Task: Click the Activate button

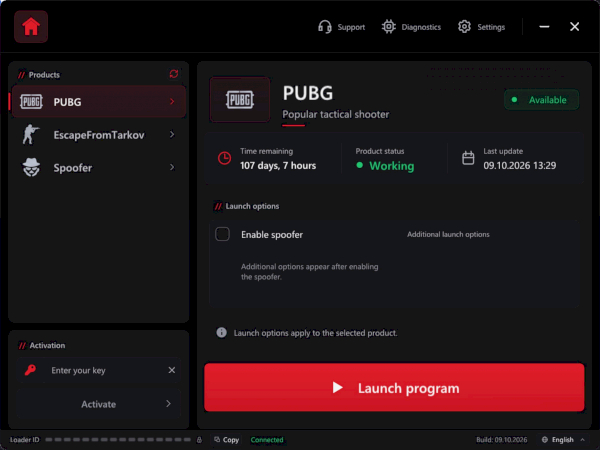Action: pyautogui.click(x=99, y=404)
